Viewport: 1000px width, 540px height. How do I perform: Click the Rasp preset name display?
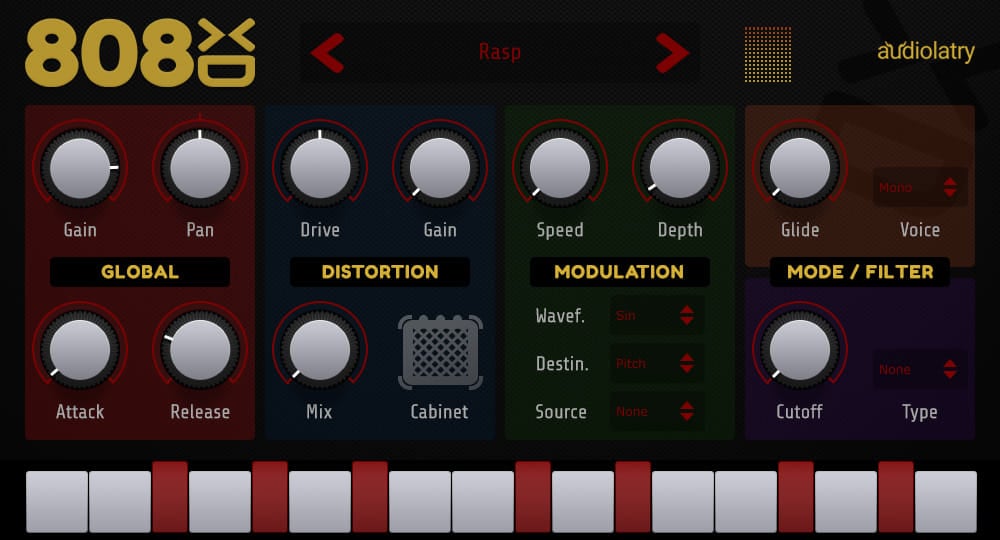coord(499,53)
